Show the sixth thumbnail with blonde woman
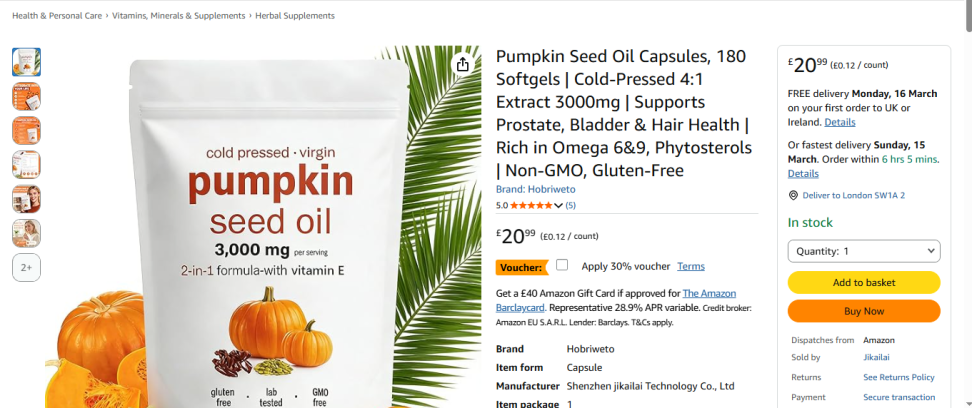The image size is (972, 408). tap(26, 233)
